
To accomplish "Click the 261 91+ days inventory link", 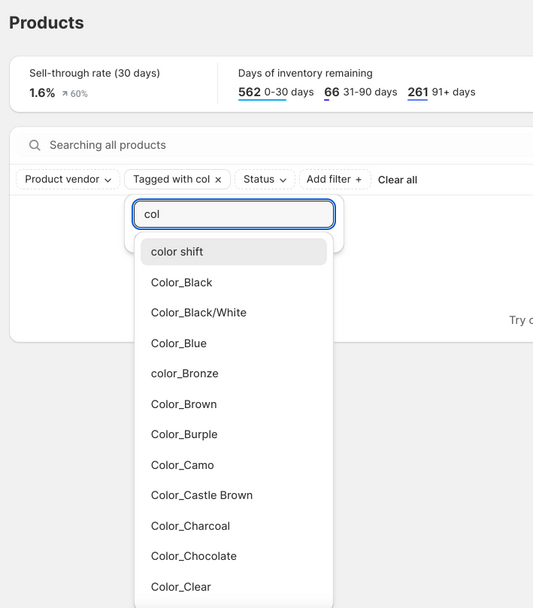I will coord(441,92).
